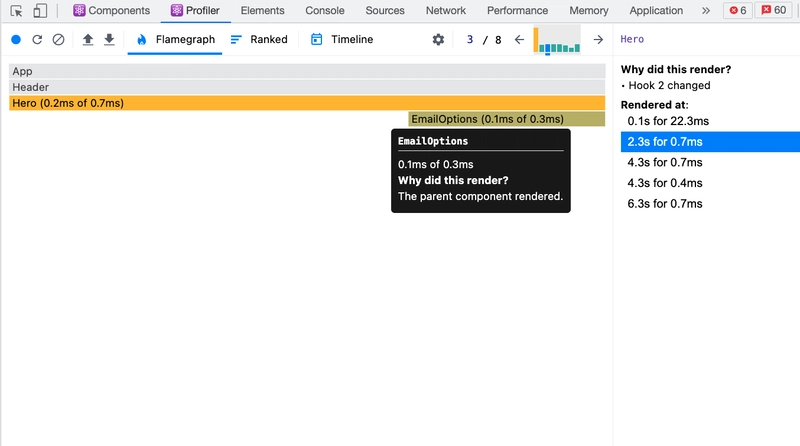Open Profiler settings gear
Viewport: 800px width, 446px height.
coord(438,39)
